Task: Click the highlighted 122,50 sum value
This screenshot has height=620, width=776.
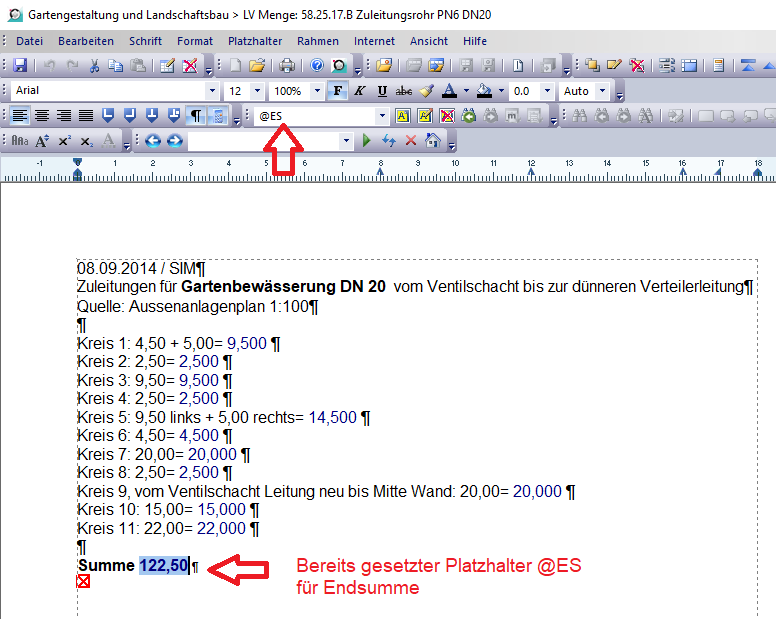Action: click(164, 566)
